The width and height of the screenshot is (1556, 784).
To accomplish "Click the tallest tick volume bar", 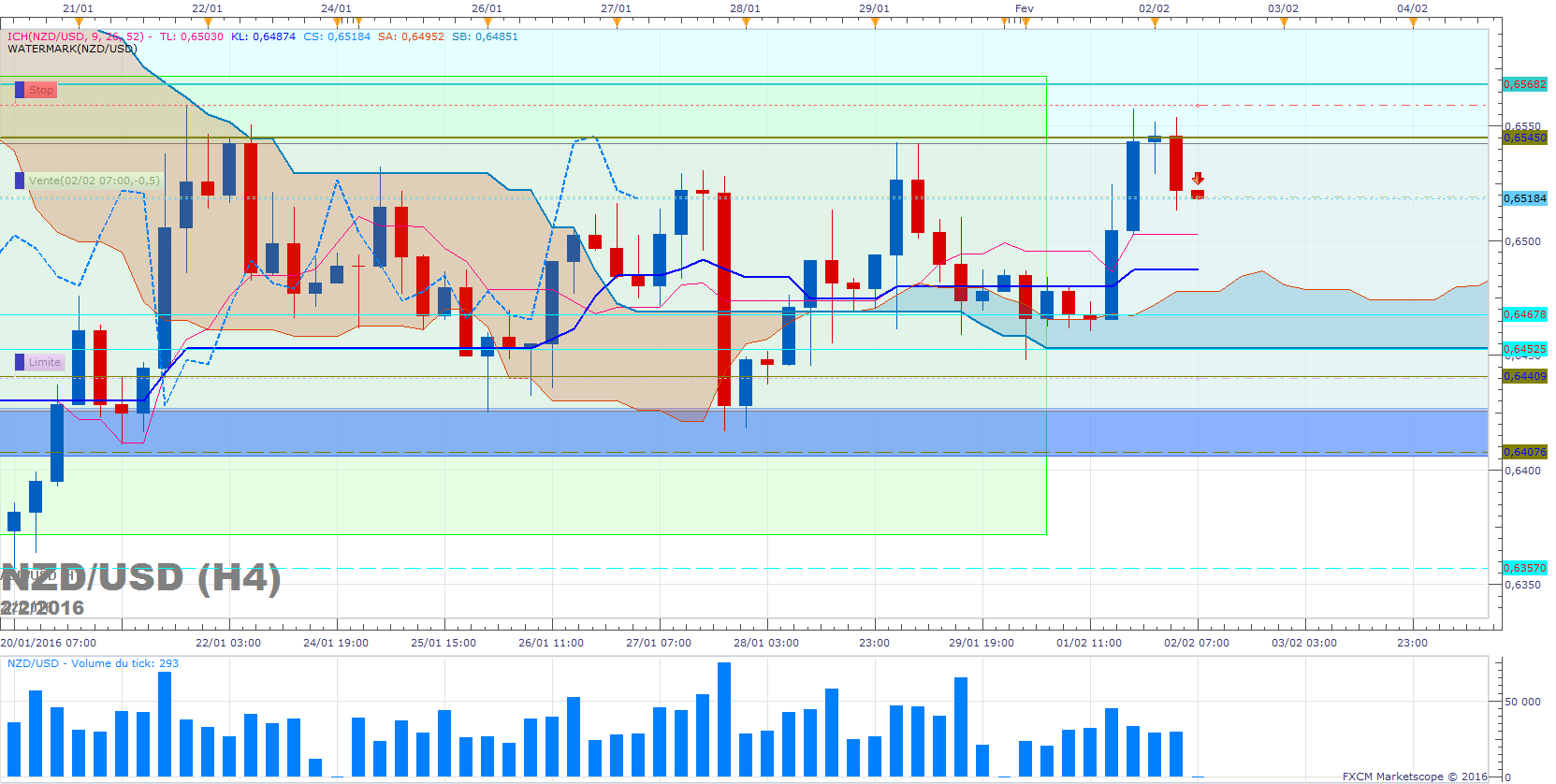I will tap(724, 719).
